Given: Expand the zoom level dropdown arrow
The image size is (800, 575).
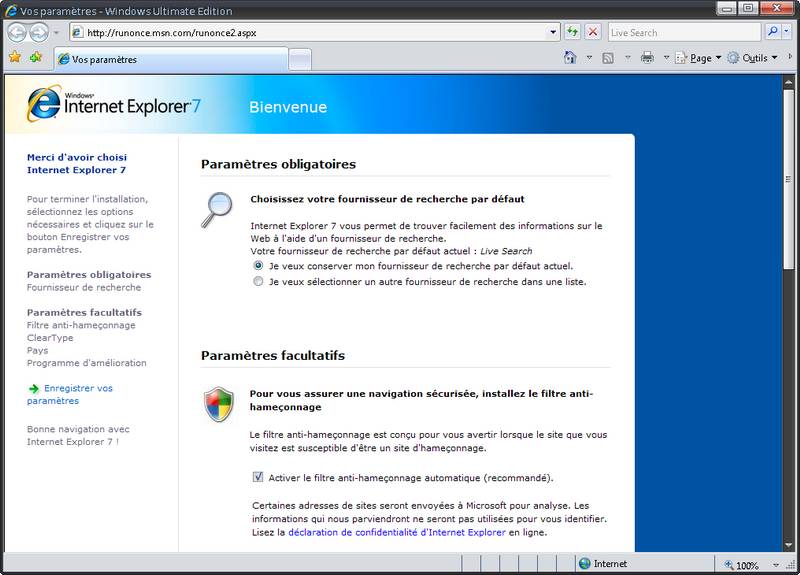Looking at the screenshot, I should [776, 565].
